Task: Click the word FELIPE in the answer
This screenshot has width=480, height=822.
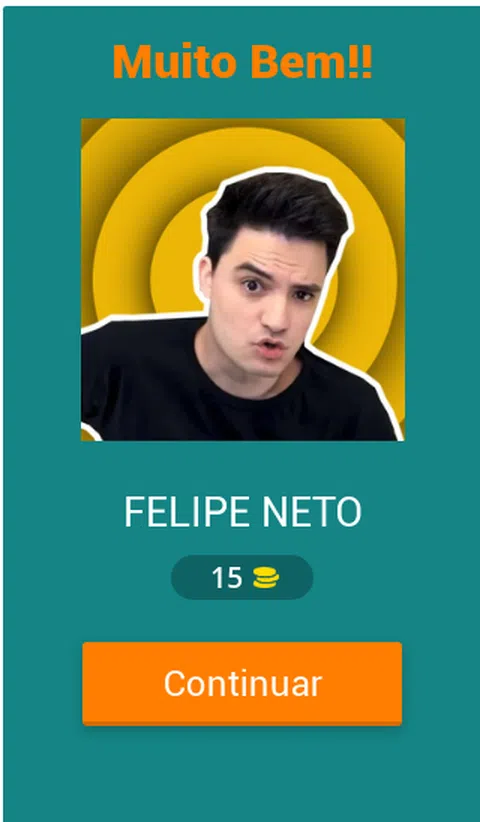Action: tap(186, 512)
